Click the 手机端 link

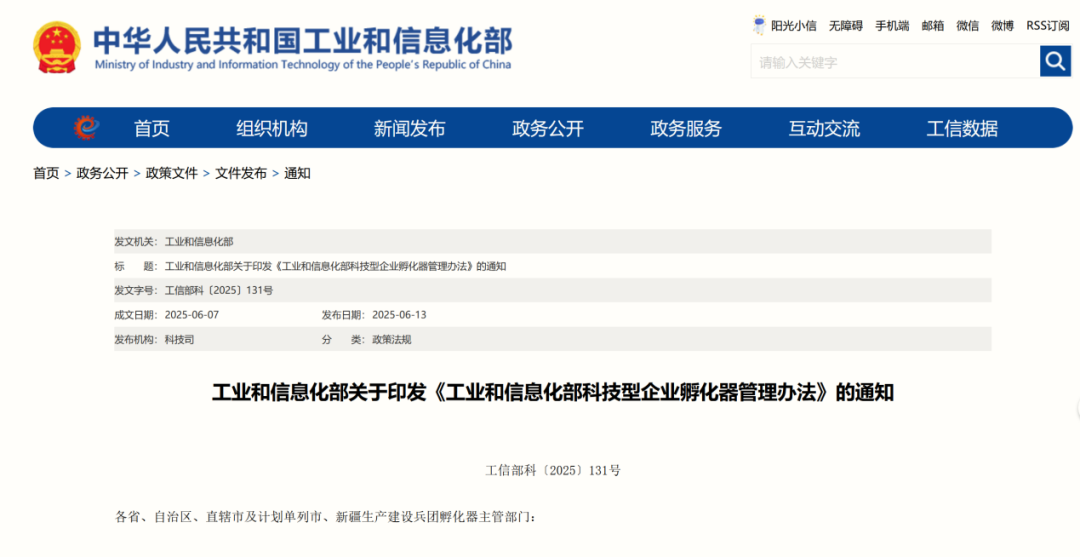coord(892,26)
